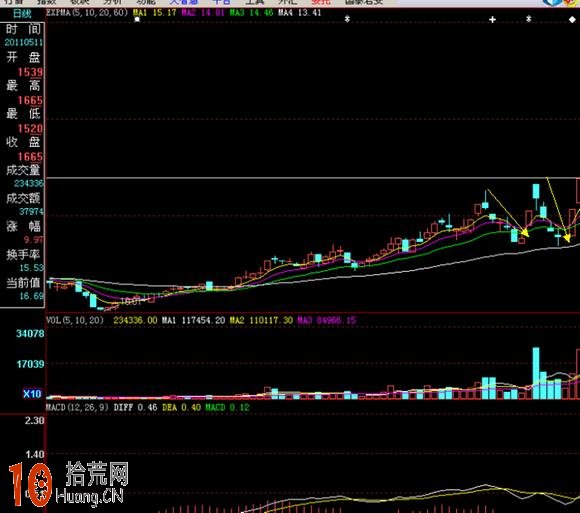
Task: Click the 当前值 value 16.69
Action: click(31, 296)
